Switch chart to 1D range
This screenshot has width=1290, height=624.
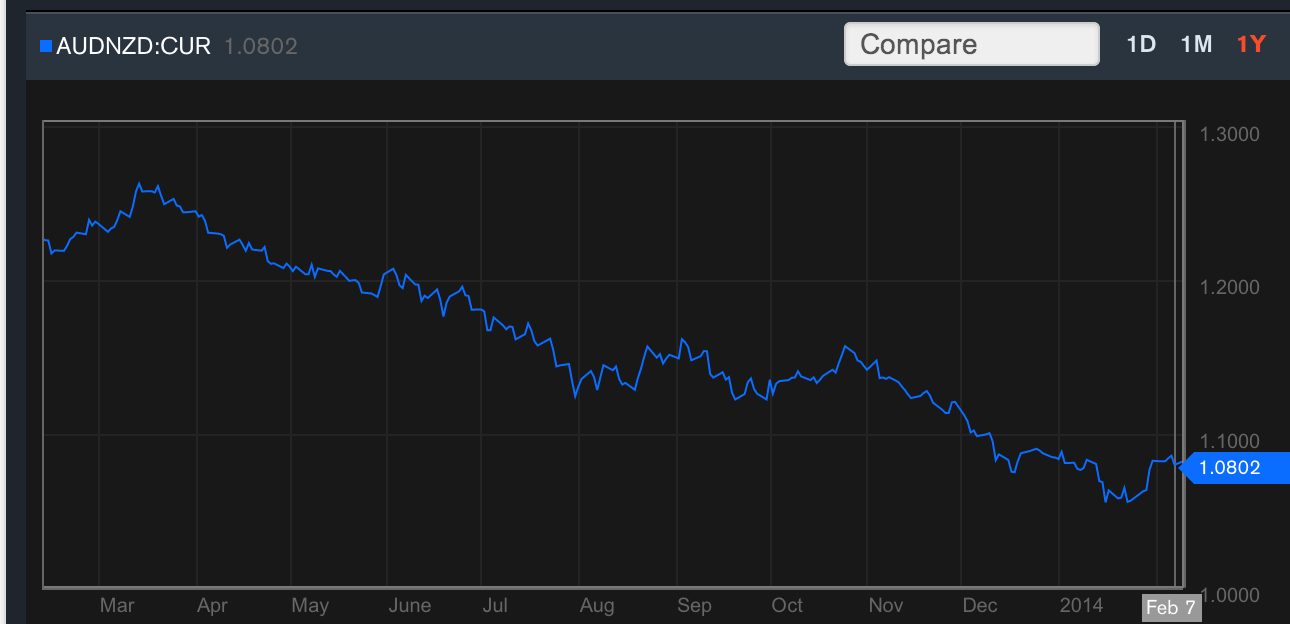(1141, 44)
